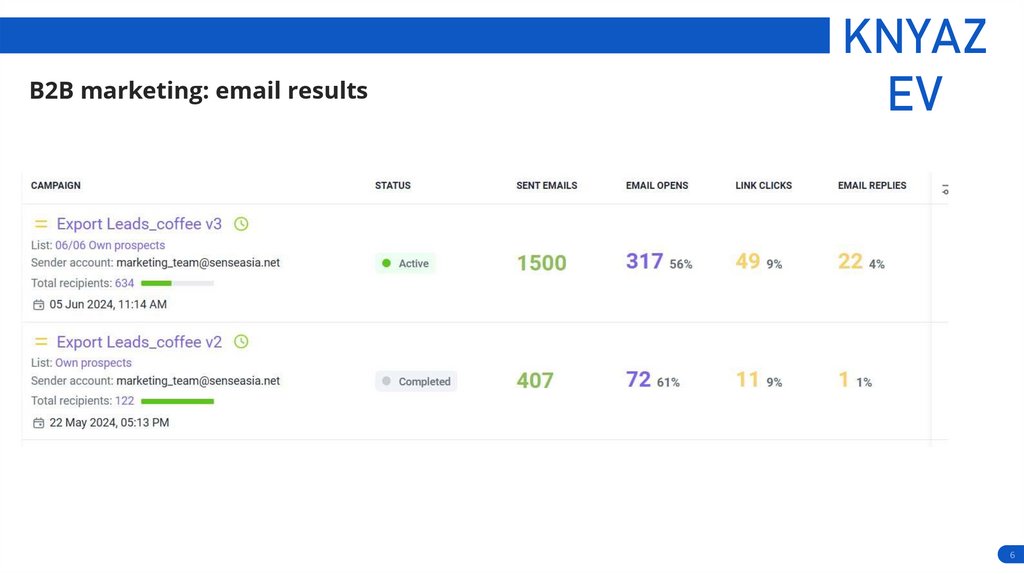Click the CAMPAIGN column header
Image resolution: width=1024 pixels, height=574 pixels.
click(56, 185)
